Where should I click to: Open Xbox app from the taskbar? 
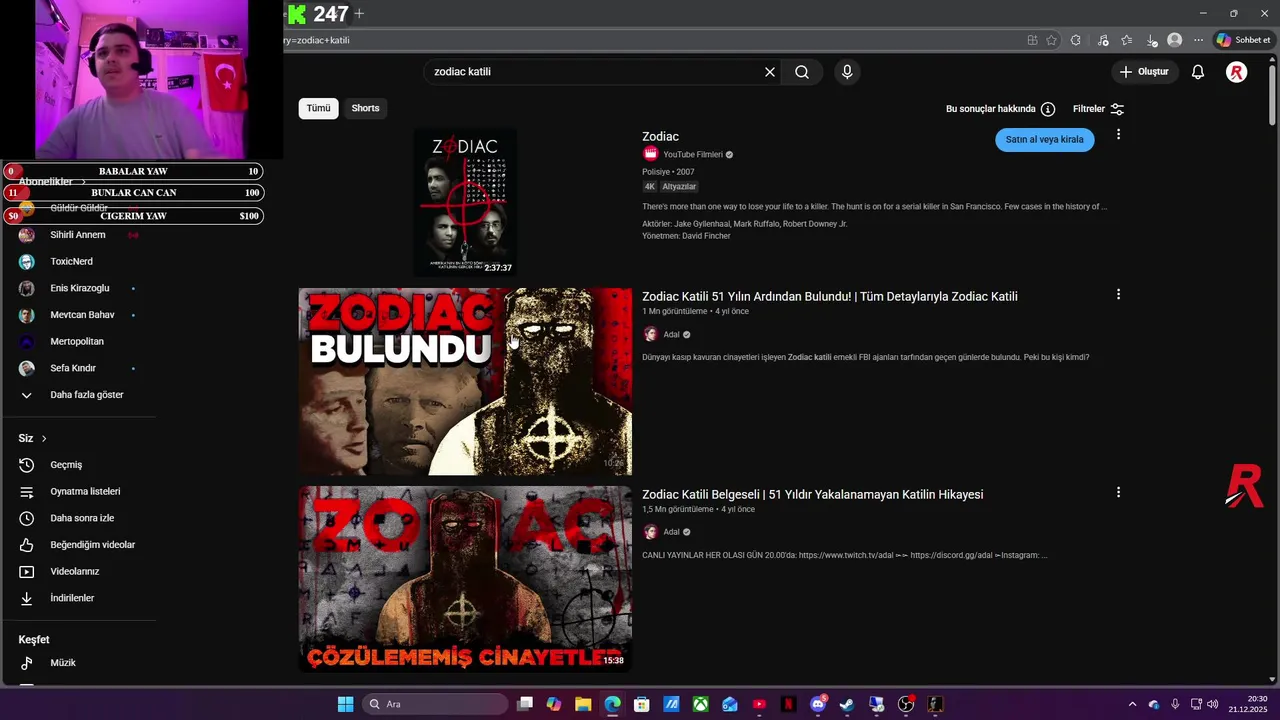point(701,704)
